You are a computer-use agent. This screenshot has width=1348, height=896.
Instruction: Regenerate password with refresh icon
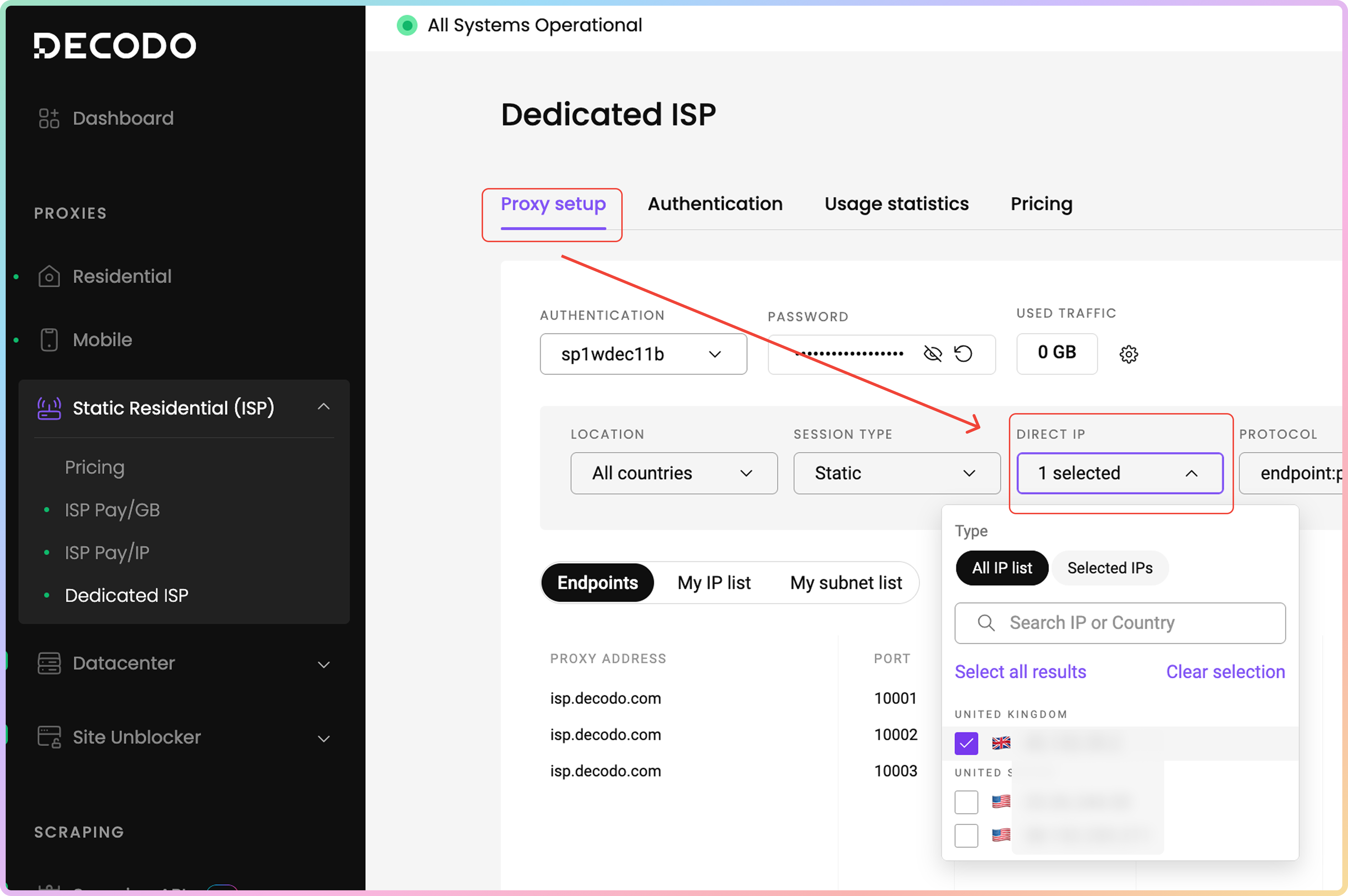coord(963,354)
